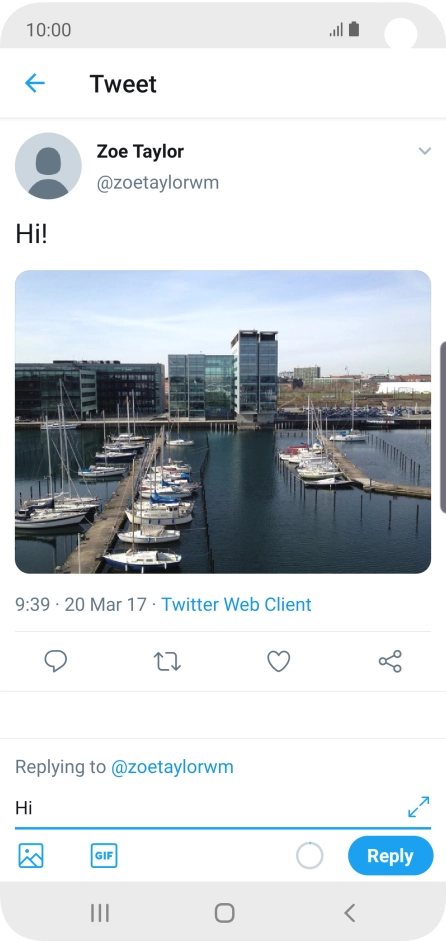The image size is (446, 941).
Task: Open the Twitter Web Client link
Action: point(237,604)
